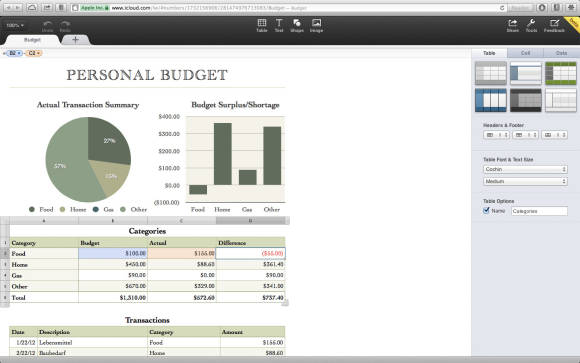Click the Feedback icon
580x363 pixels.
click(x=554, y=25)
